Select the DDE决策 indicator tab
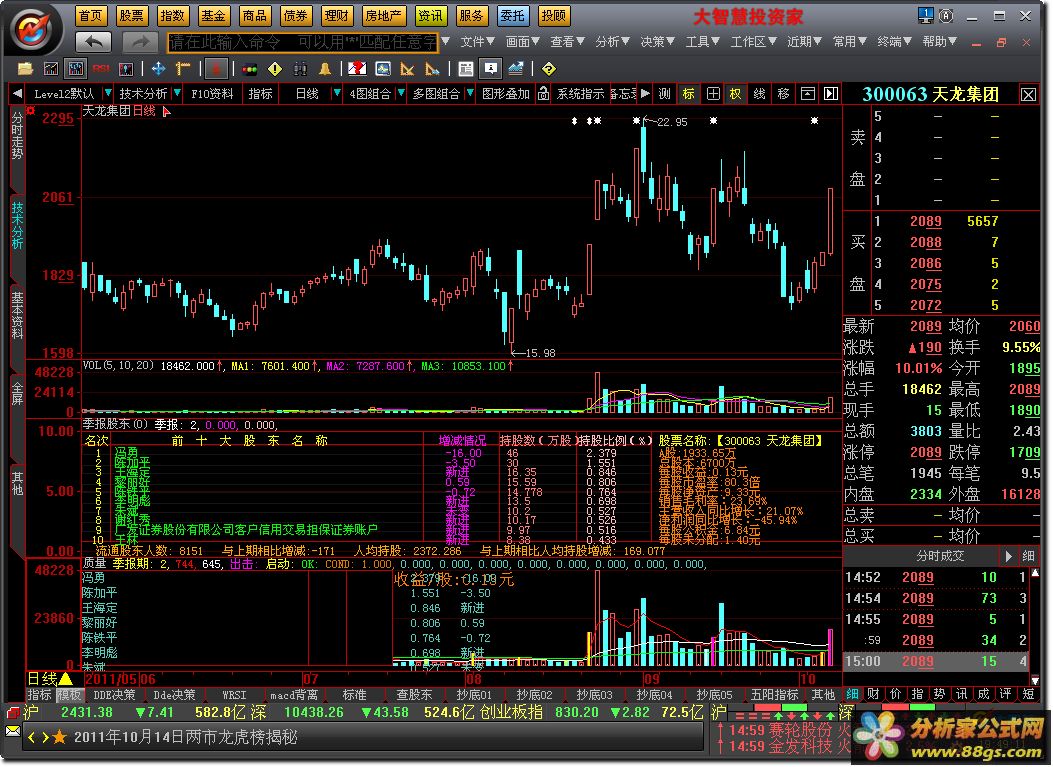Screen dimensions: 1053x767 point(114,694)
